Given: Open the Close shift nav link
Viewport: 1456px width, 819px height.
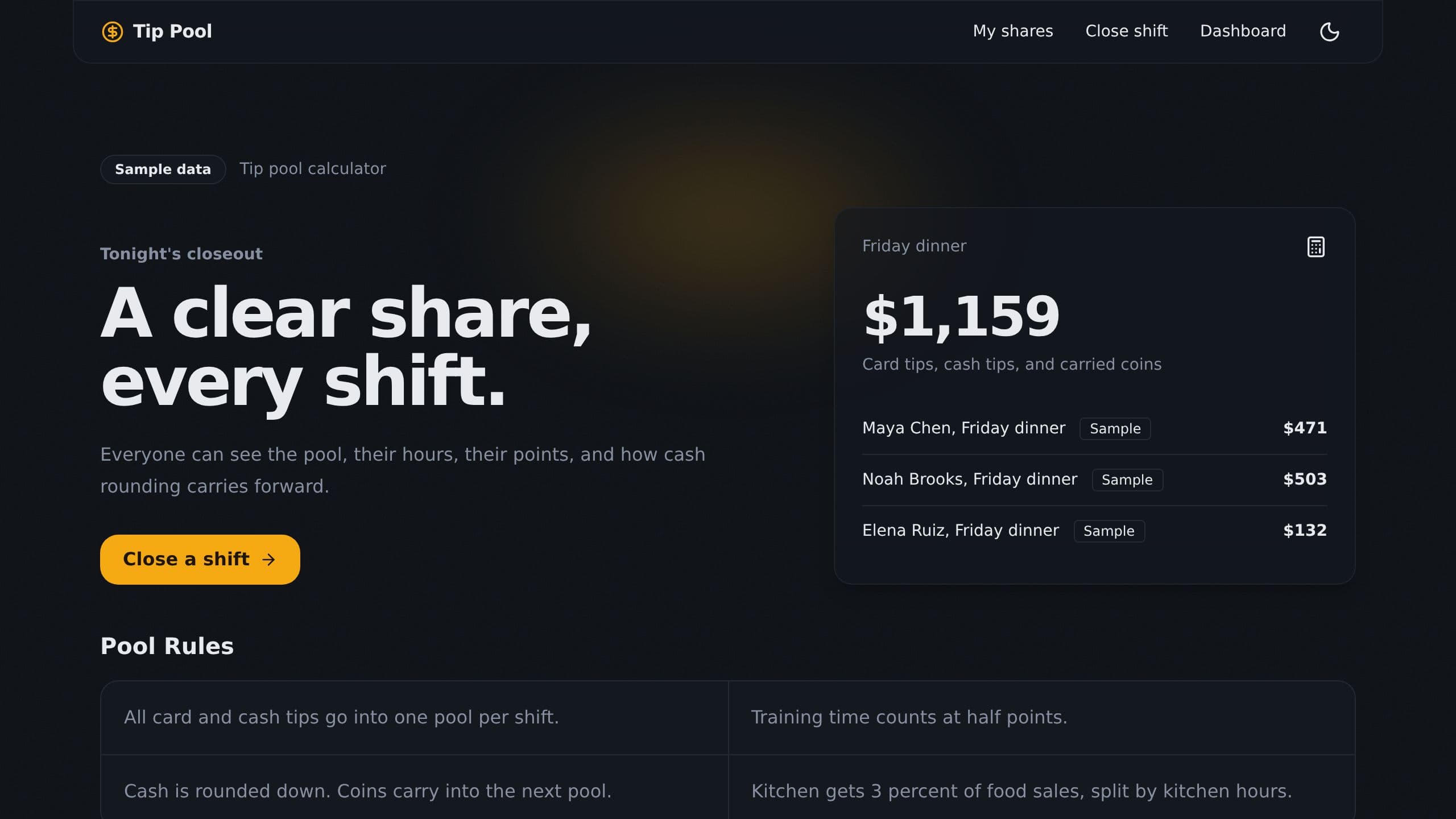Looking at the screenshot, I should coord(1126,31).
